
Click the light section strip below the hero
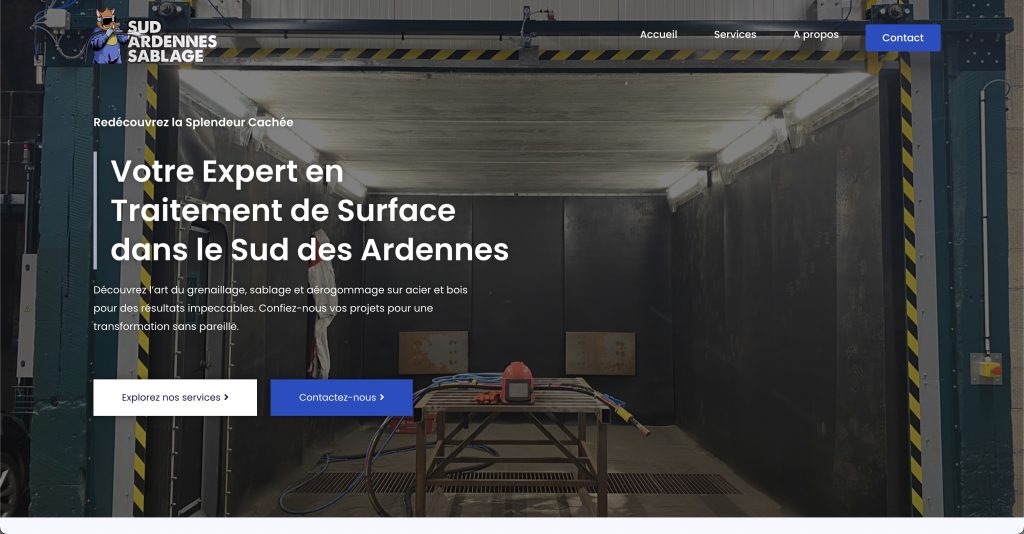[x=512, y=526]
